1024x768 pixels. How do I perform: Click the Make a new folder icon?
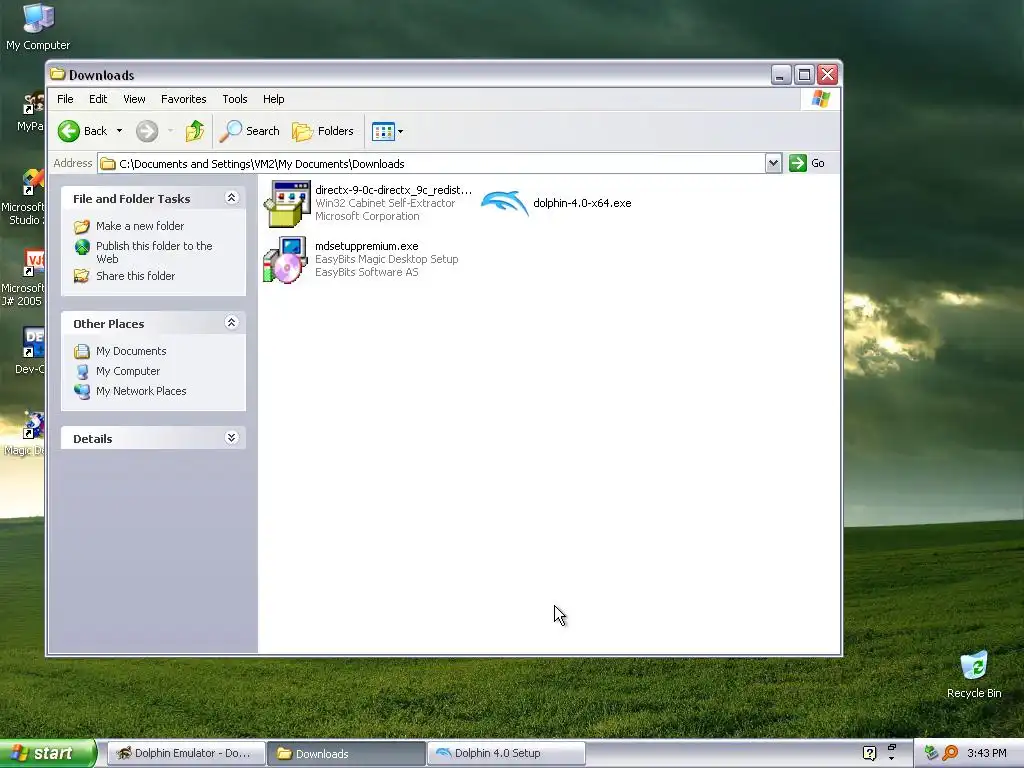tap(82, 227)
